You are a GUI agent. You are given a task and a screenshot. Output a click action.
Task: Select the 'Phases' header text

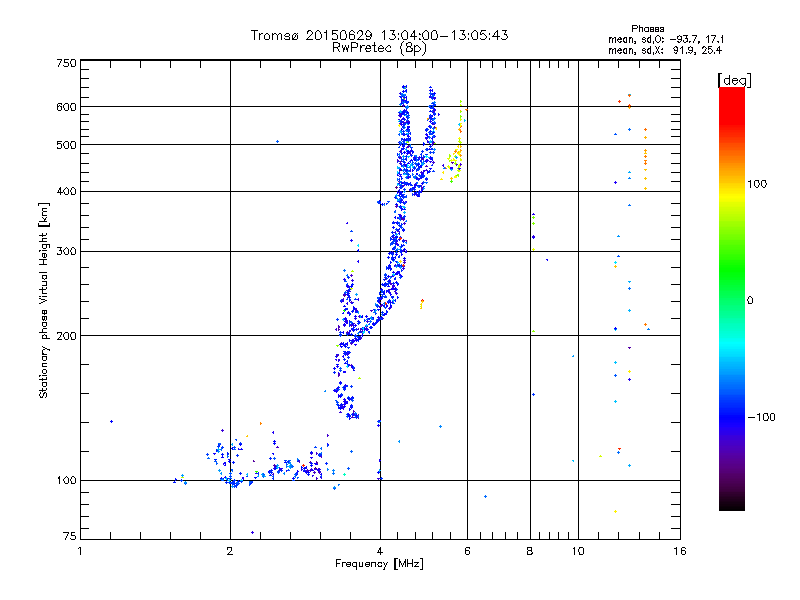click(647, 29)
